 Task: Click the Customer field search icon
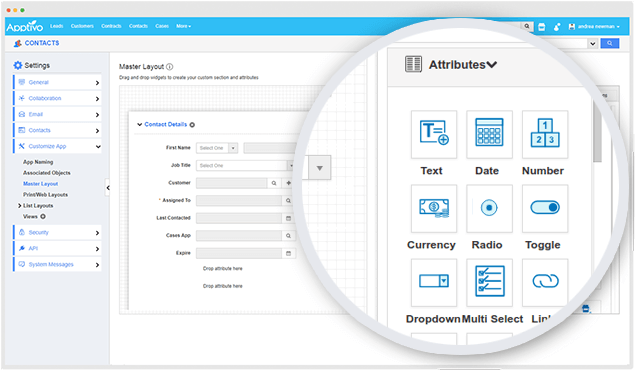tap(274, 183)
